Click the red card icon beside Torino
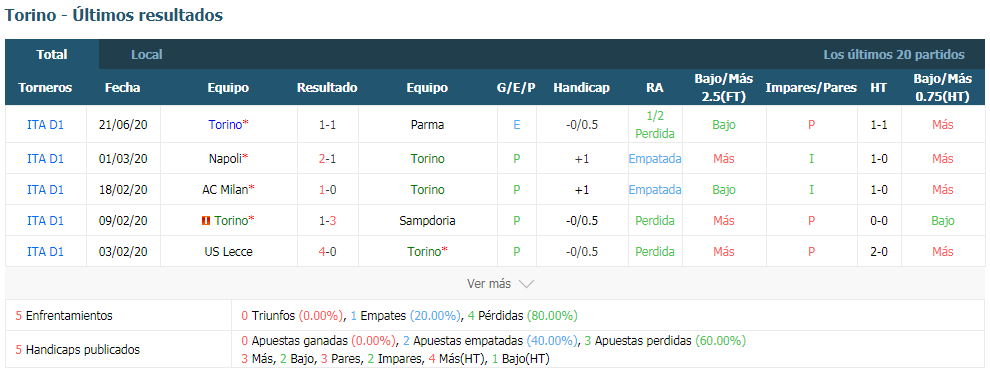 coord(206,221)
